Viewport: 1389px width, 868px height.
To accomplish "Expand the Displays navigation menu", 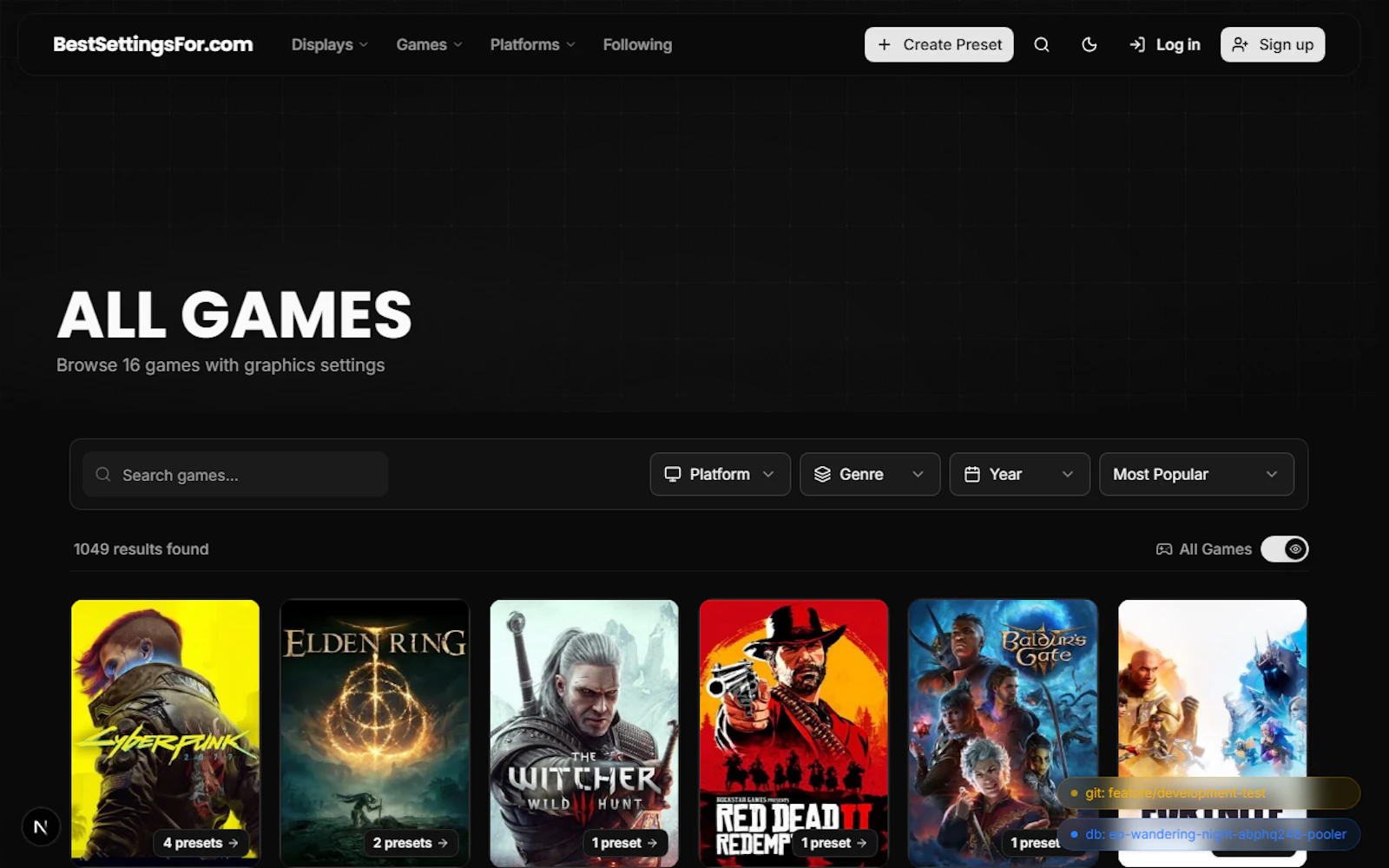I will coord(330,44).
